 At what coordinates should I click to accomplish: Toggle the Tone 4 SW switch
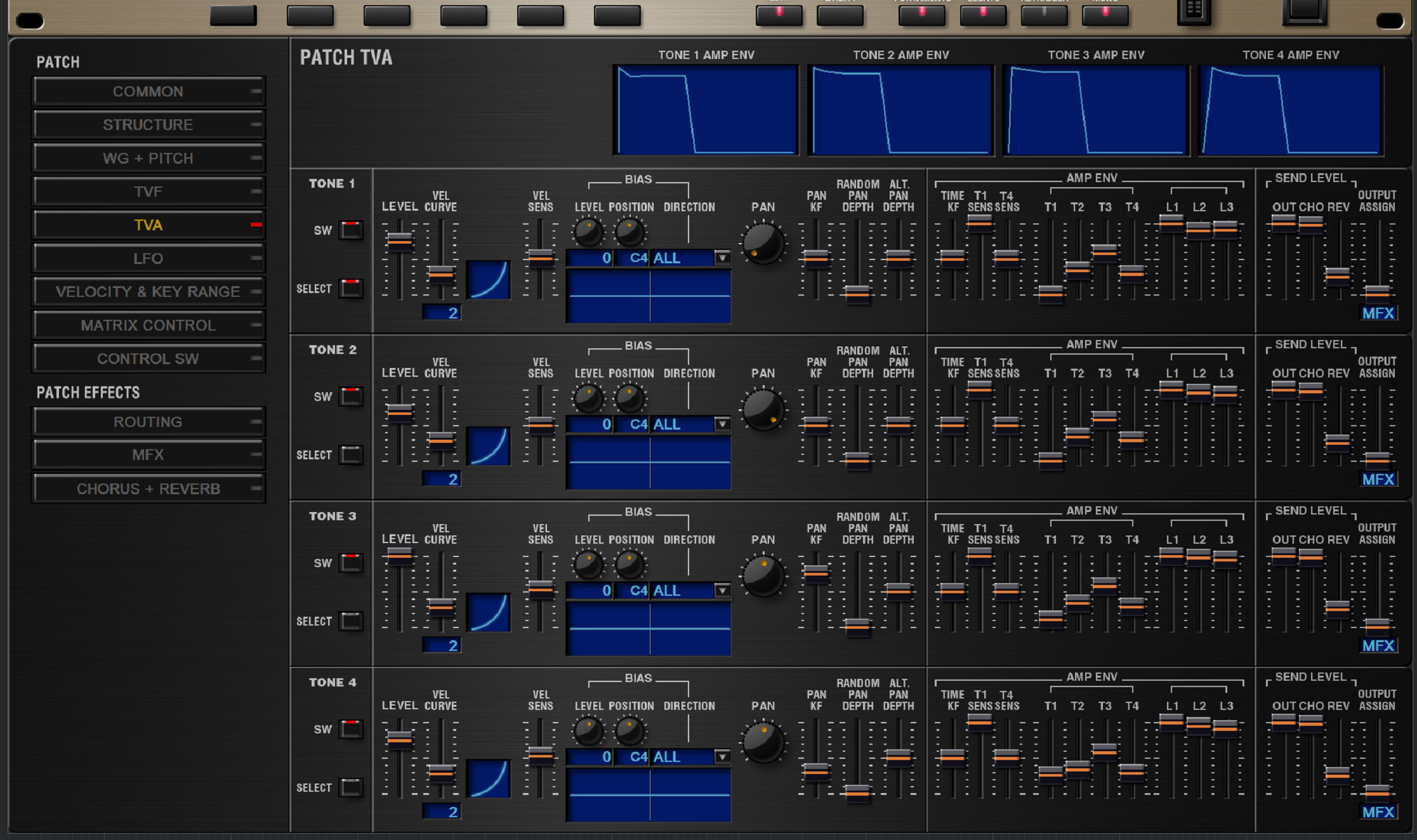pos(351,729)
